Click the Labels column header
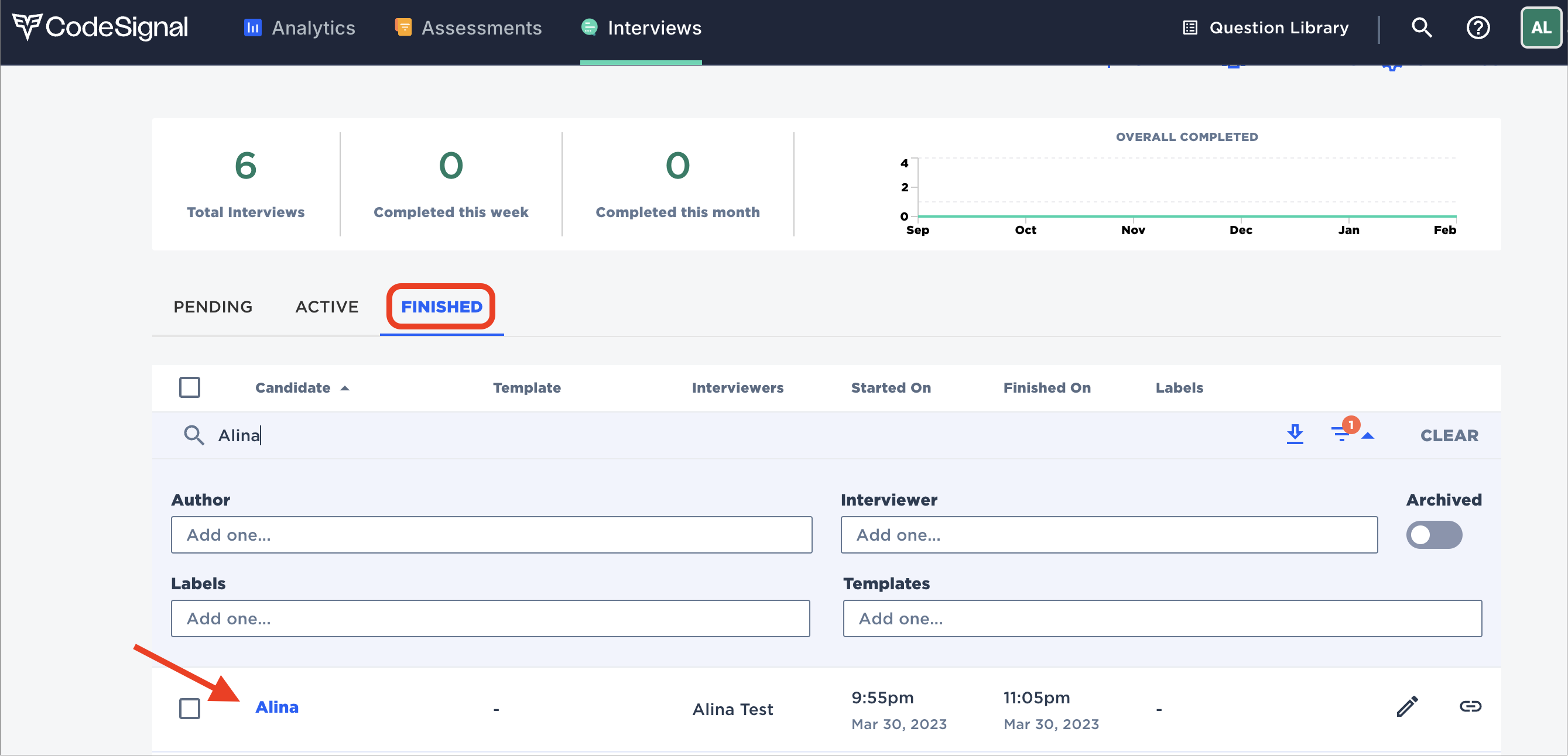This screenshot has height=756, width=1568. click(x=1179, y=387)
